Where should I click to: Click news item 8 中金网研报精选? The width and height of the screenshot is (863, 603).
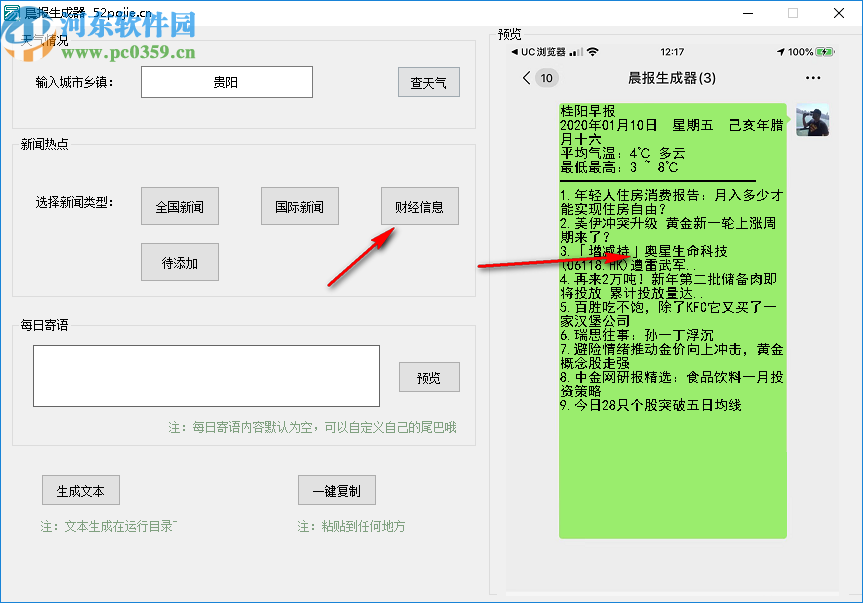point(671,384)
